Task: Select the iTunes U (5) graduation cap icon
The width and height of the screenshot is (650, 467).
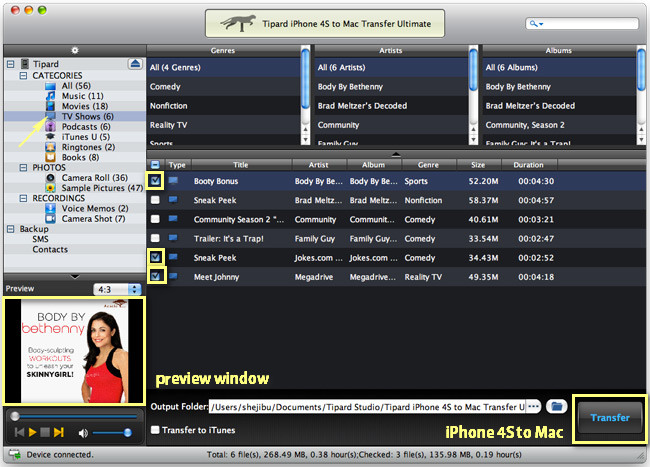Action: point(50,136)
